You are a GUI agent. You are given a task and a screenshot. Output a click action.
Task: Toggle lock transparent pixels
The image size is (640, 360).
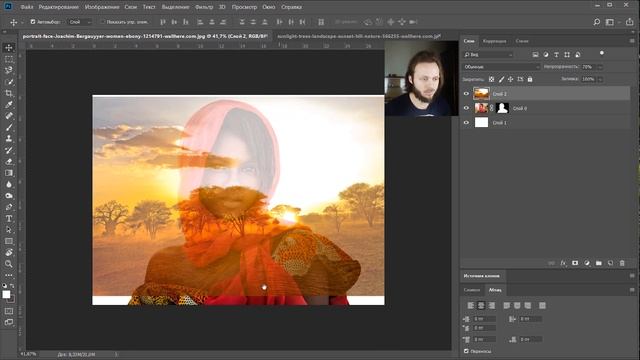click(x=491, y=79)
